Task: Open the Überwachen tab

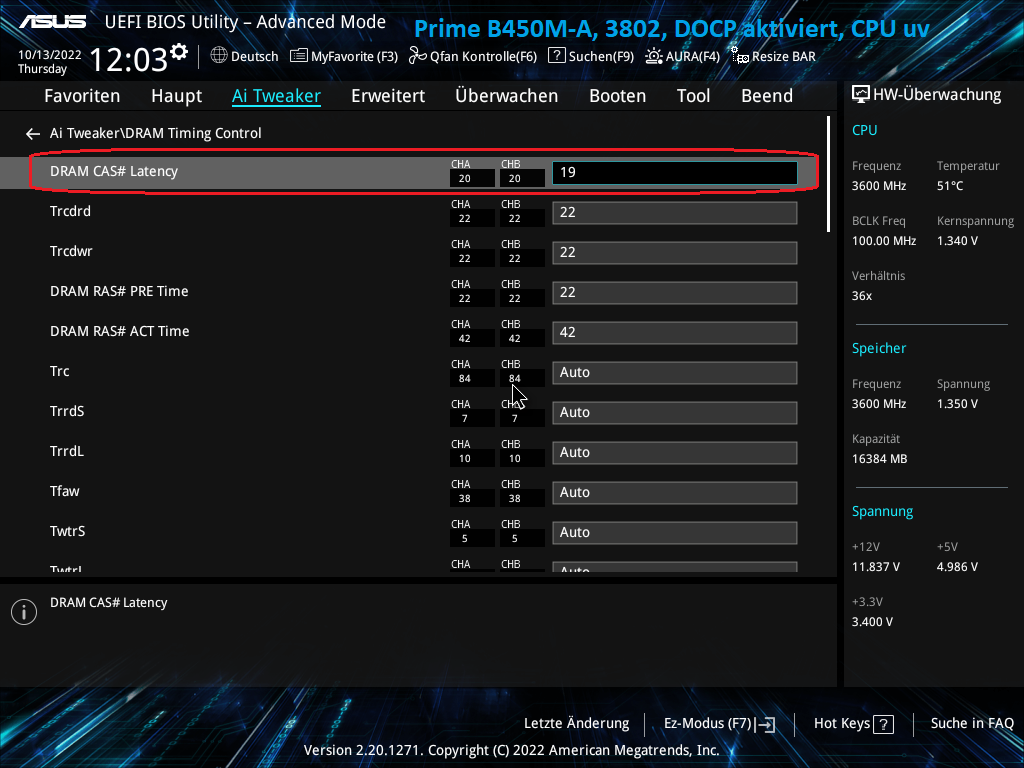Action: [507, 96]
